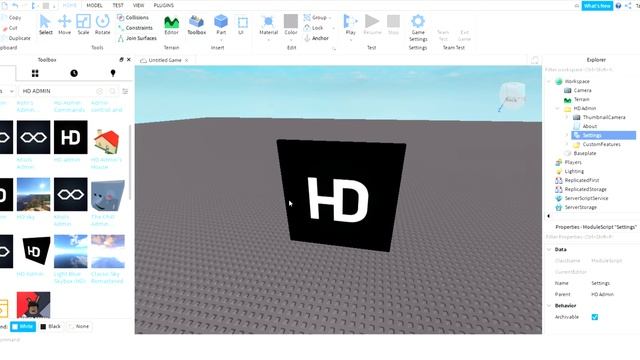Select Camera in Explorer
Viewport: 640px width, 360px height.
tap(582, 90)
